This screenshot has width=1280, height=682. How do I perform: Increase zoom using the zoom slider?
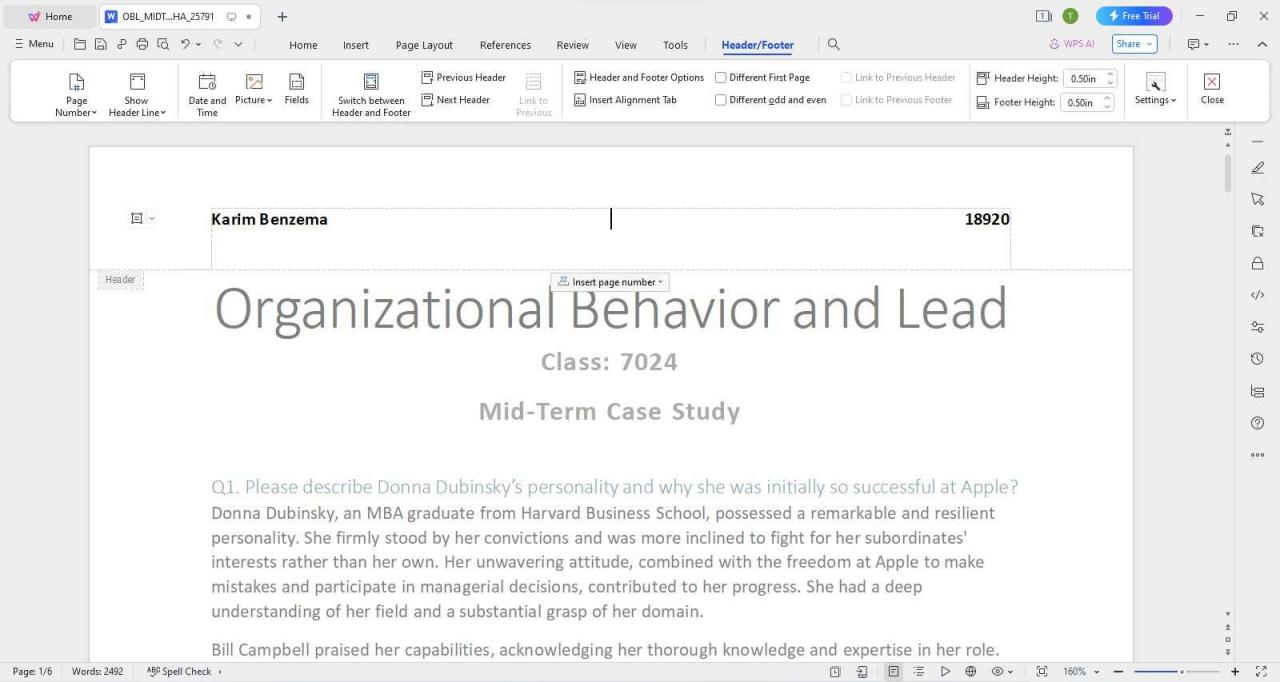pos(1234,671)
